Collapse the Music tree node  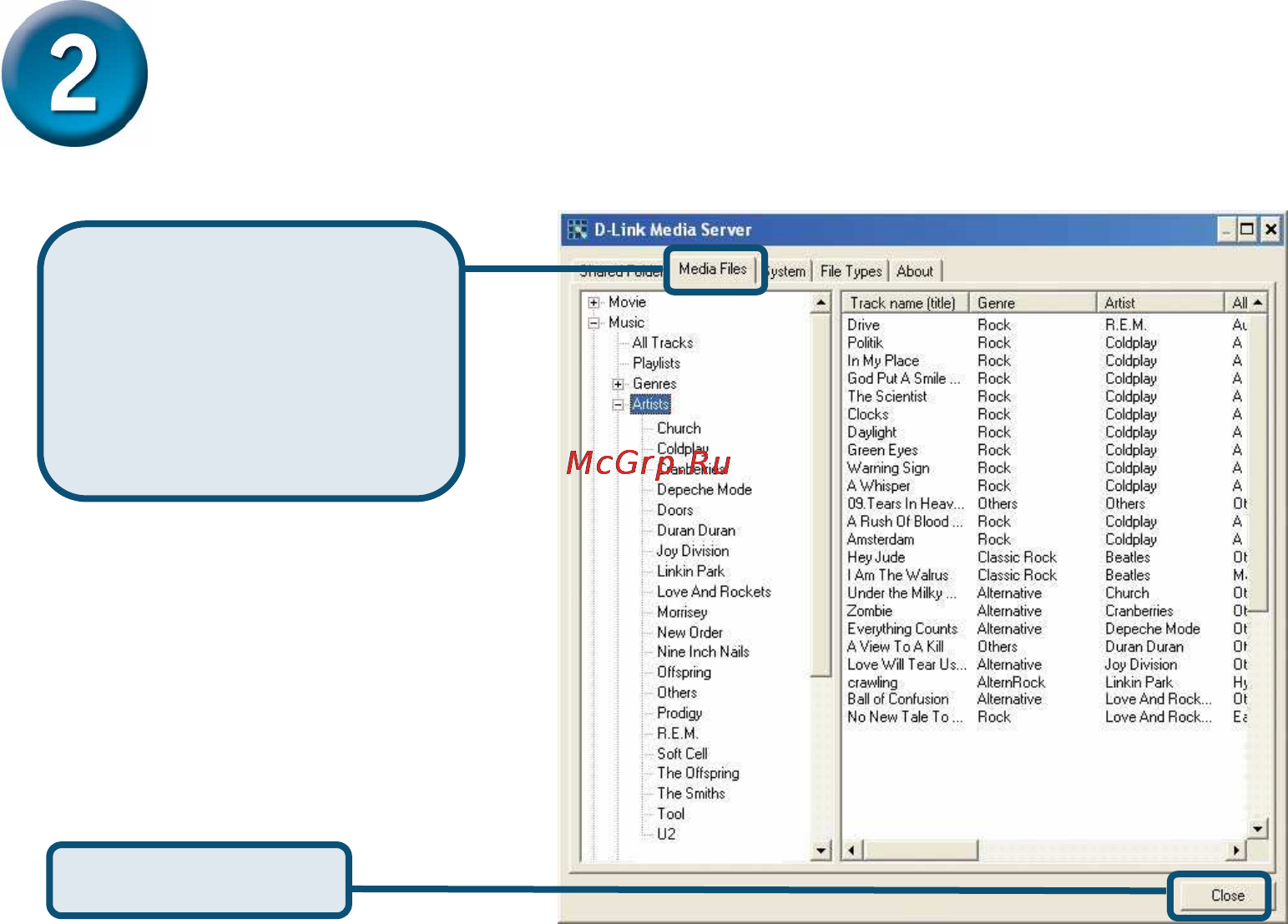point(593,323)
